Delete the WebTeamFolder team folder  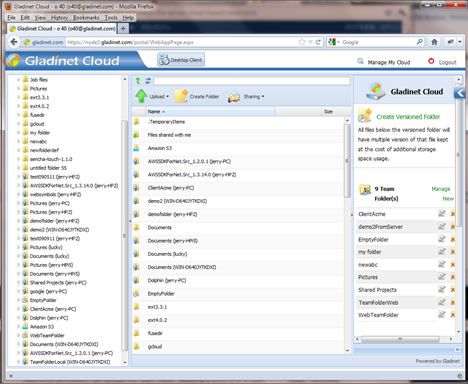tap(453, 315)
